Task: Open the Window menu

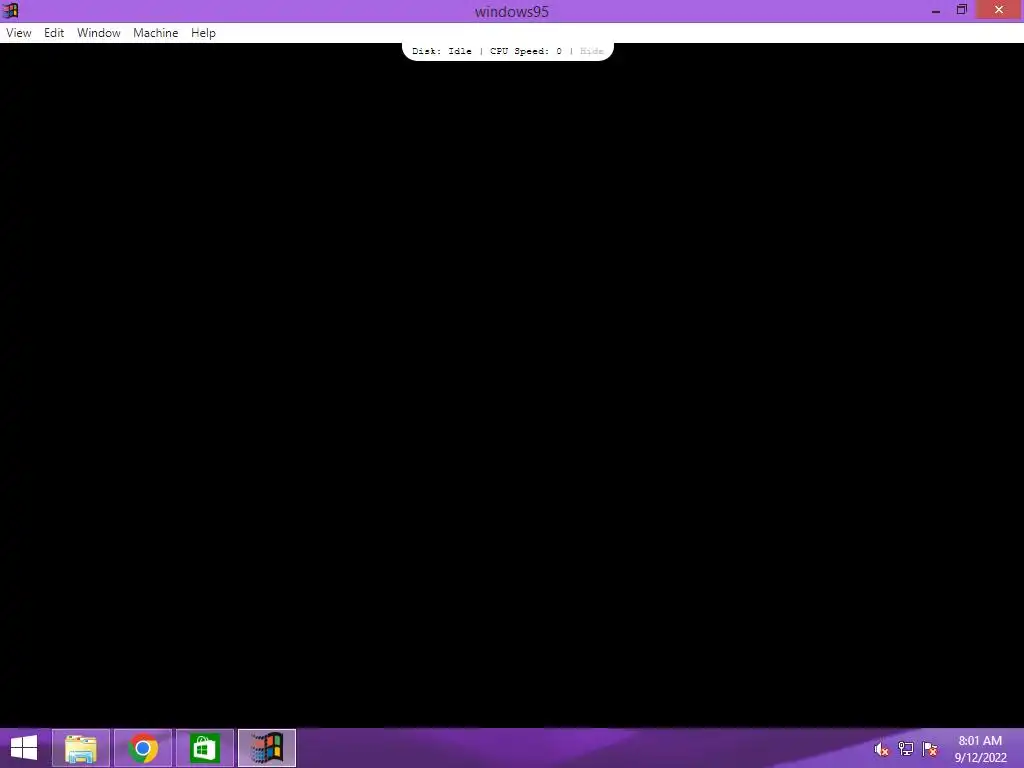Action: click(x=99, y=33)
